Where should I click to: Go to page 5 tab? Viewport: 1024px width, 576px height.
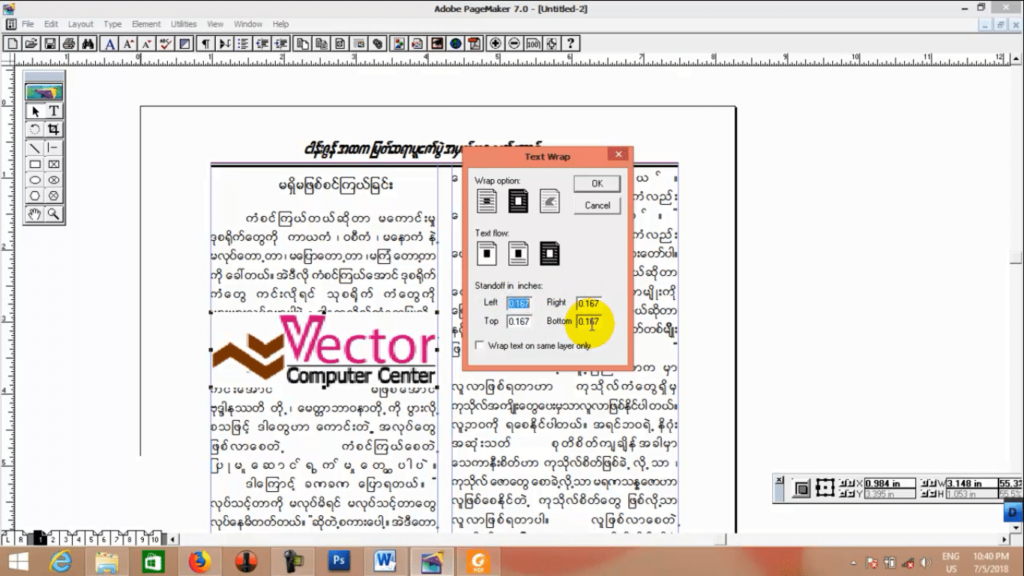pos(91,539)
